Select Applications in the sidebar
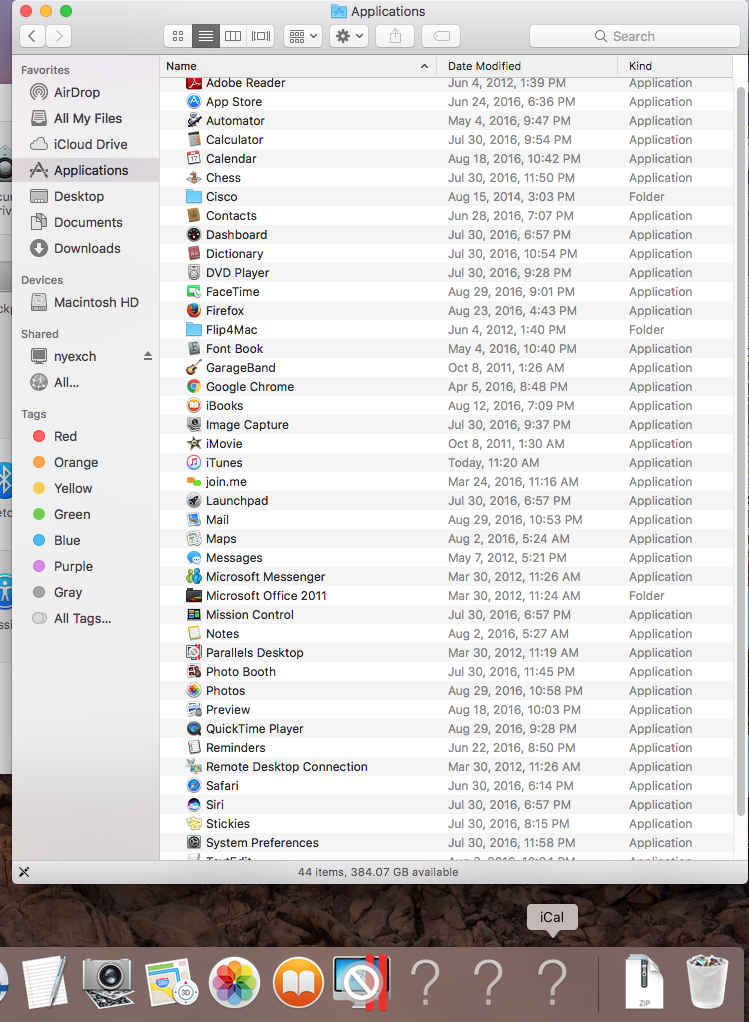 pos(85,170)
